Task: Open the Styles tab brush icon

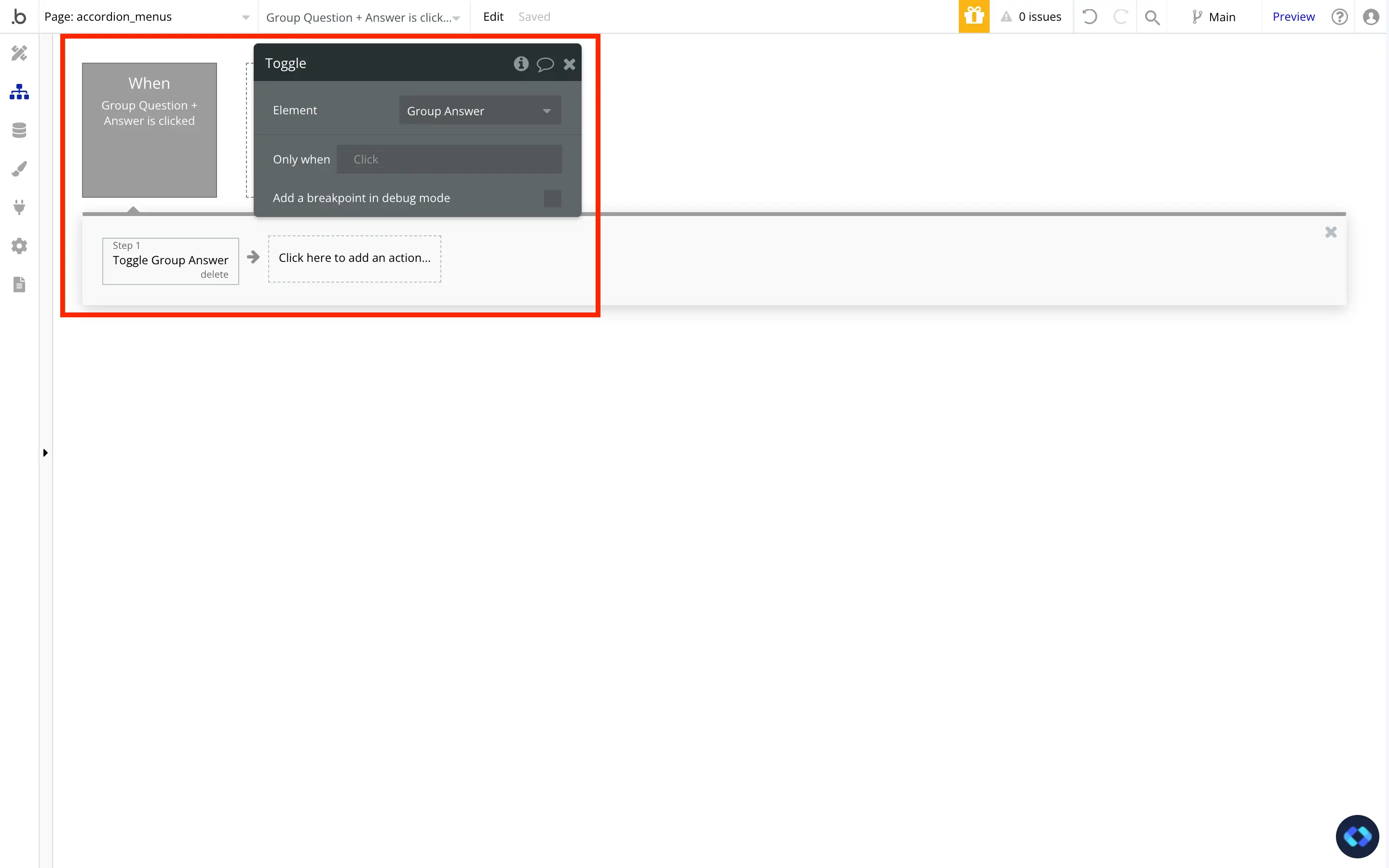Action: [19, 169]
